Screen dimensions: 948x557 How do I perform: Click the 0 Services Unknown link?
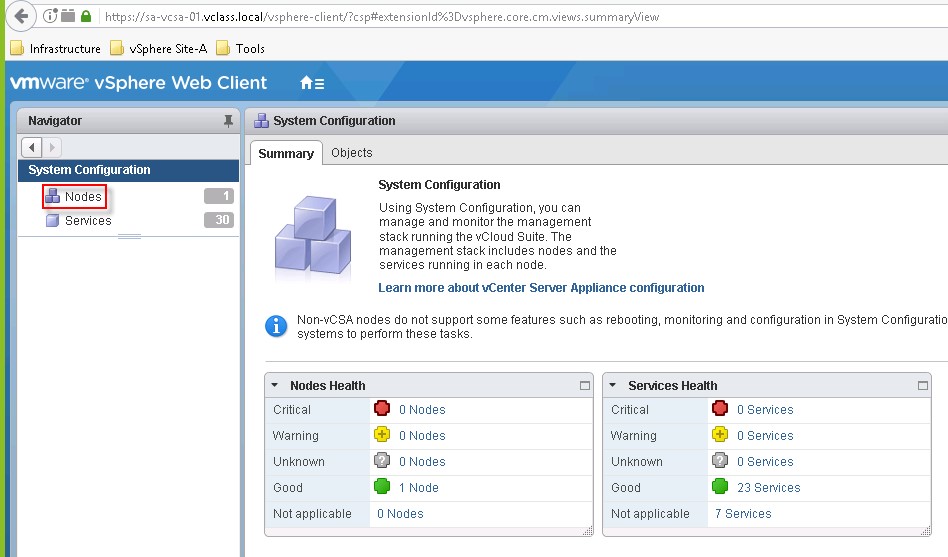pyautogui.click(x=765, y=461)
